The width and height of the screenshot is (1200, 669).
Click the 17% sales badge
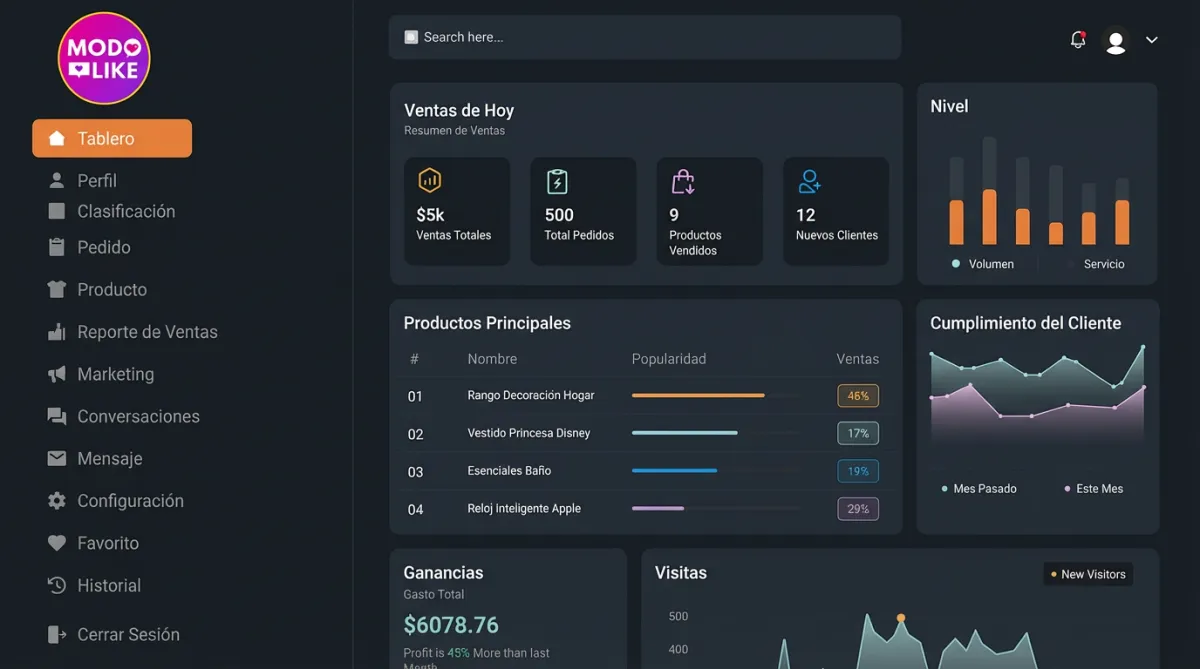click(x=858, y=434)
